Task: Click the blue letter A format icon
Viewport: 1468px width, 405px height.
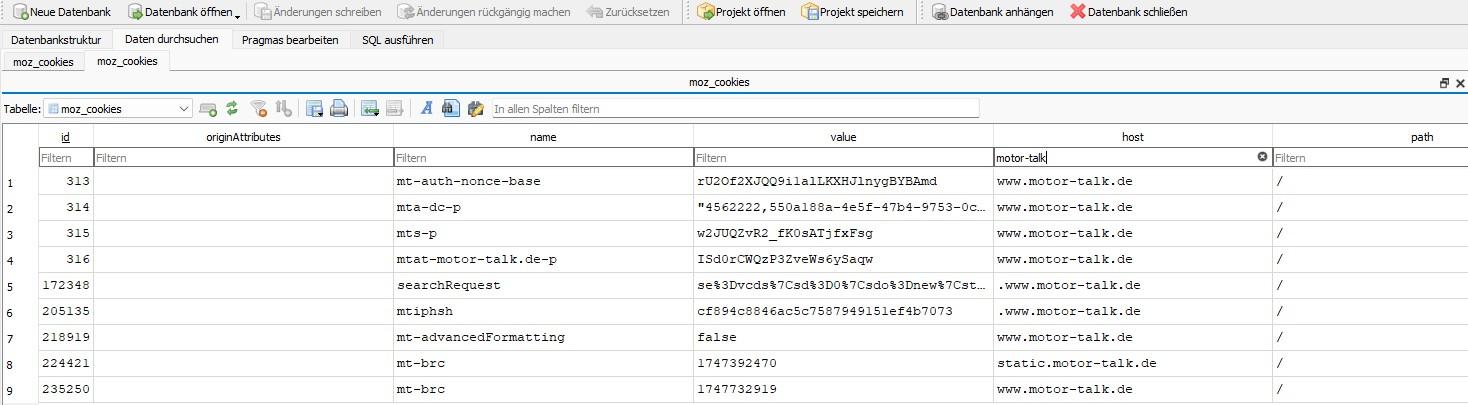Action: pyautogui.click(x=426, y=108)
